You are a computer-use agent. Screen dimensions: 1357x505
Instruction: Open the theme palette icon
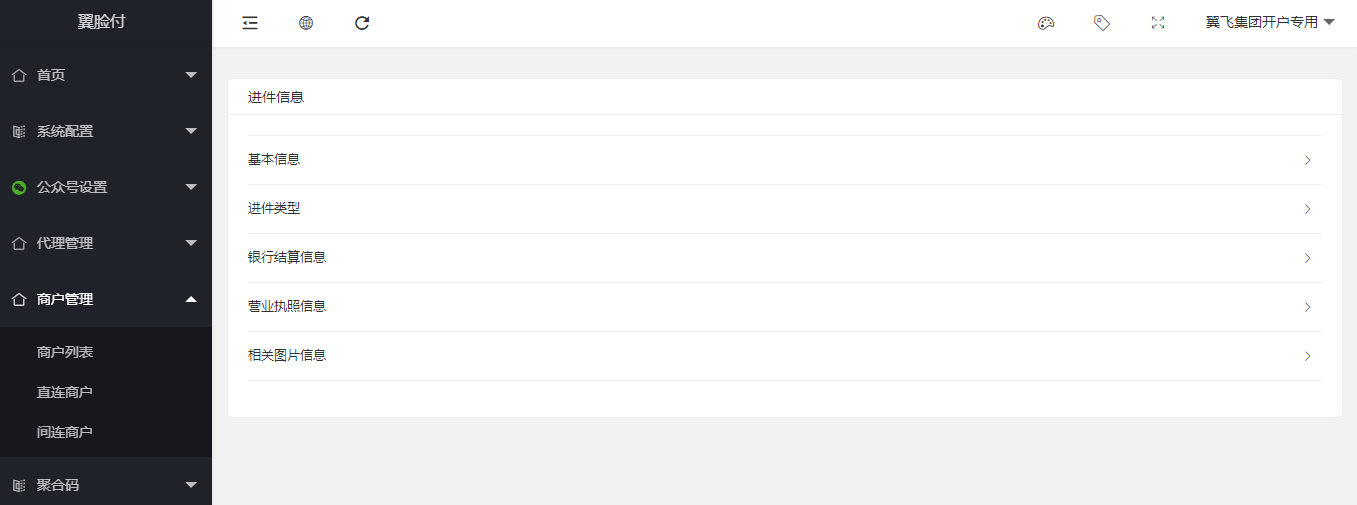coord(1046,23)
